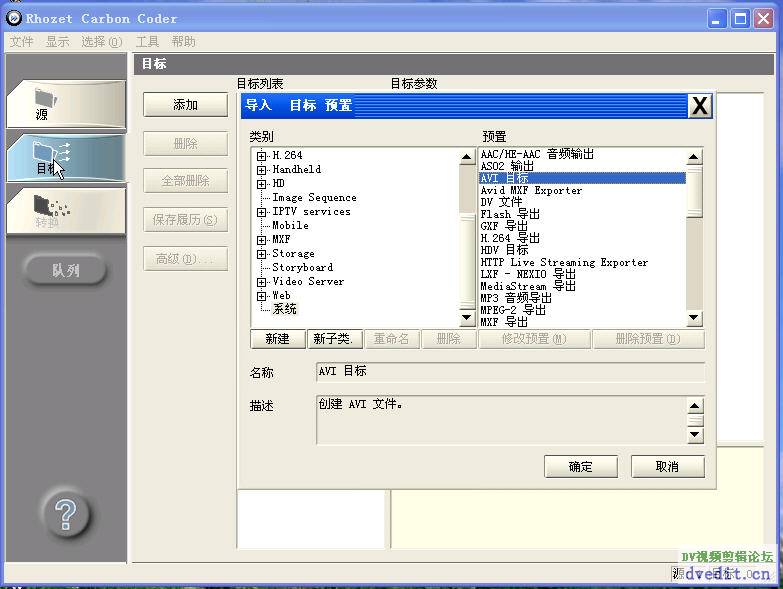The height and width of the screenshot is (589, 783).
Task: Select preset ASO2 输出
Action: point(507,166)
